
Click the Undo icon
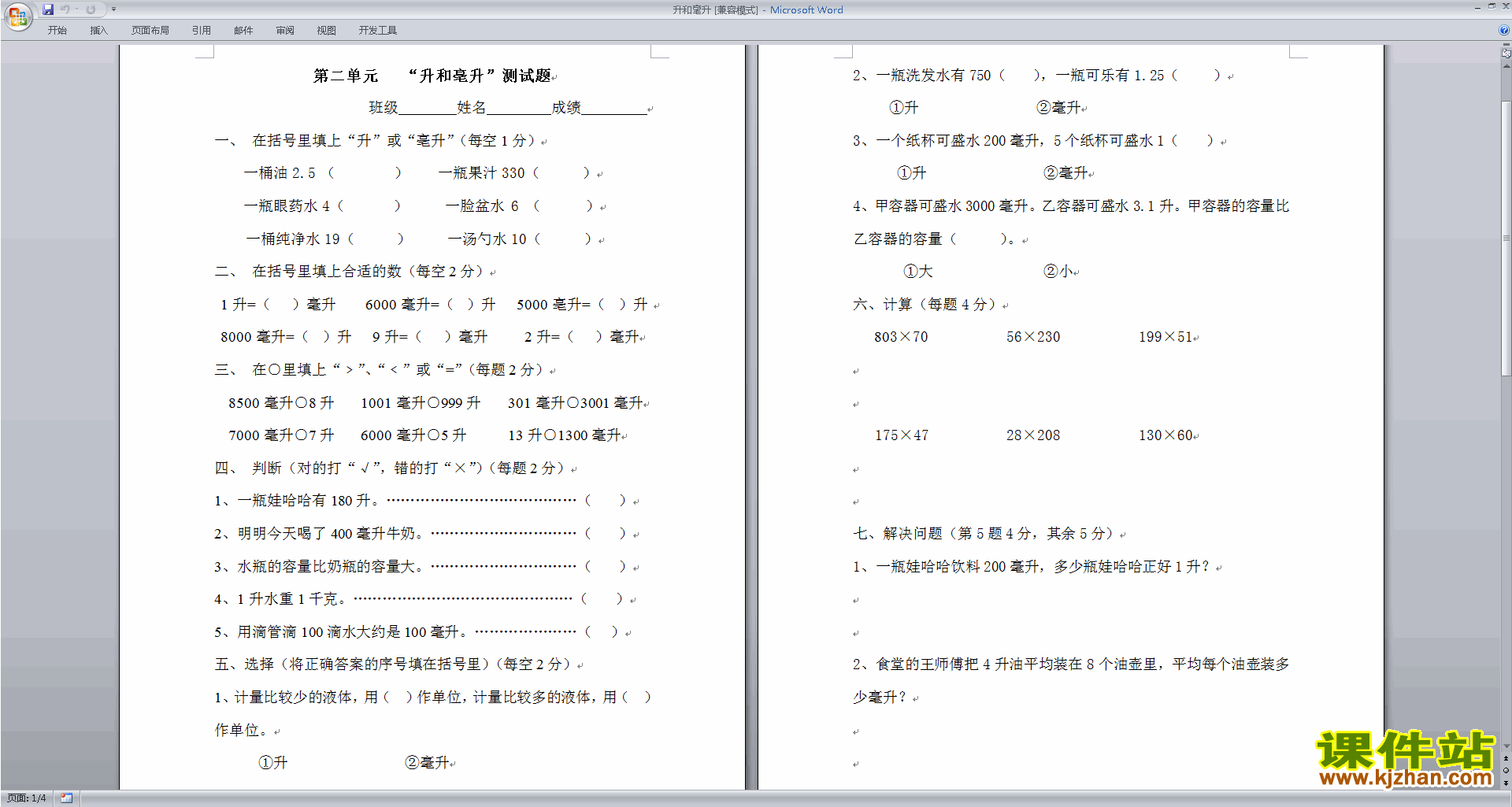tap(65, 9)
